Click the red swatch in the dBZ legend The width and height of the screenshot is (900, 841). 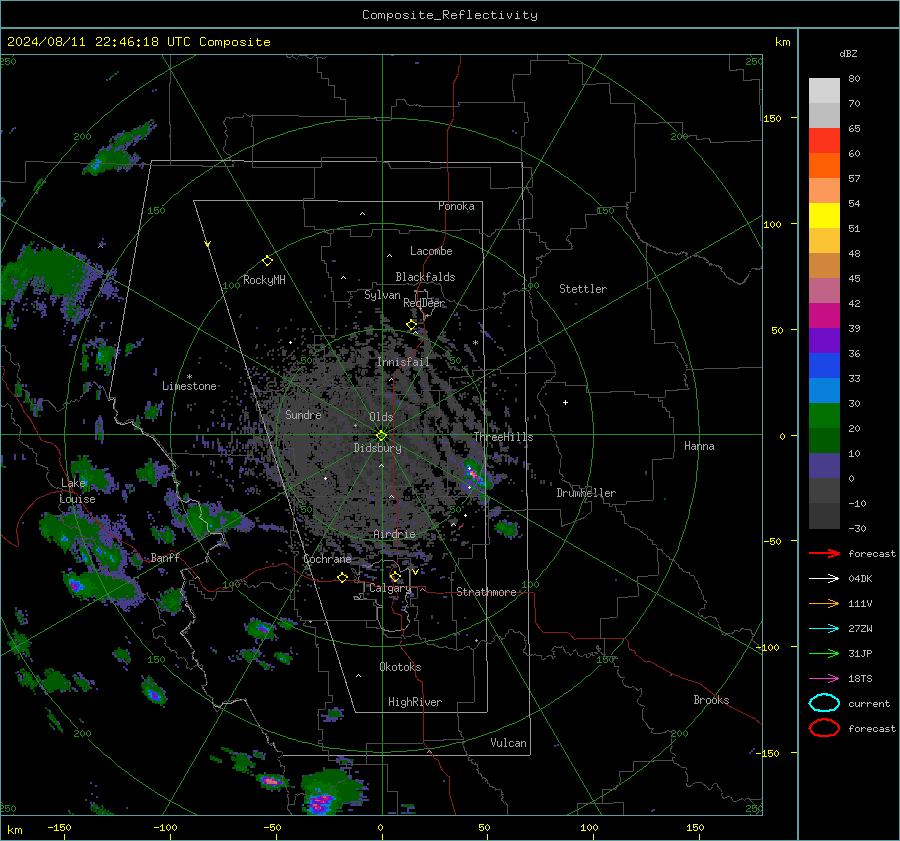click(824, 140)
